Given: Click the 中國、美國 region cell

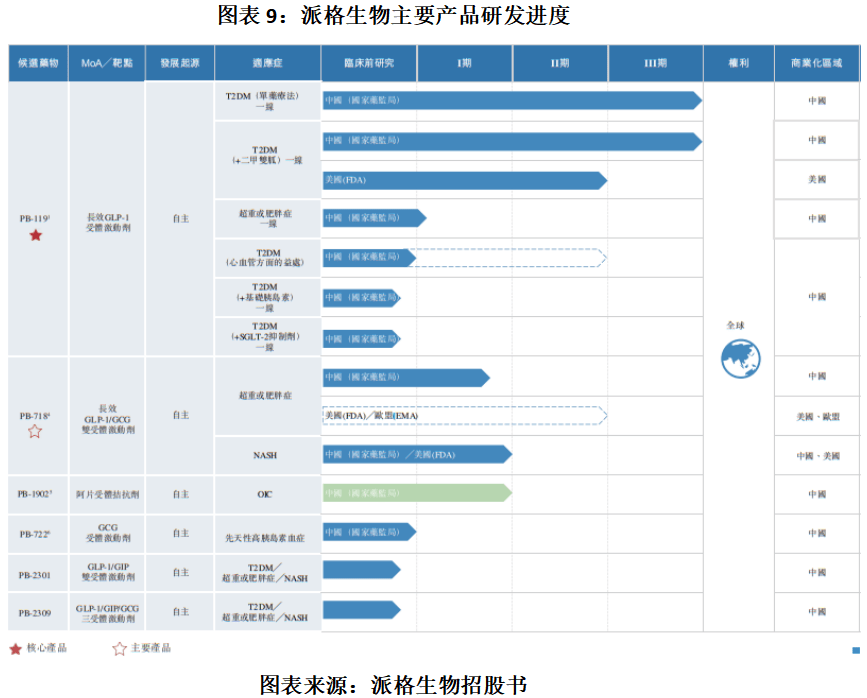Looking at the screenshot, I should [817, 455].
